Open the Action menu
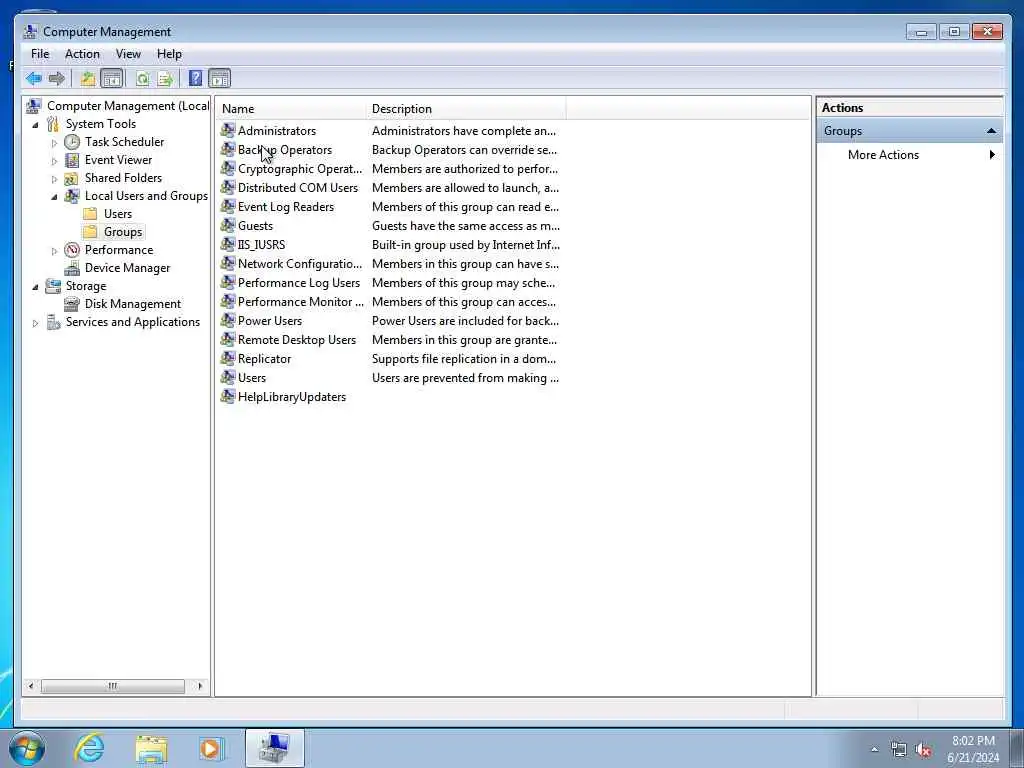The width and height of the screenshot is (1024, 768). pos(82,54)
